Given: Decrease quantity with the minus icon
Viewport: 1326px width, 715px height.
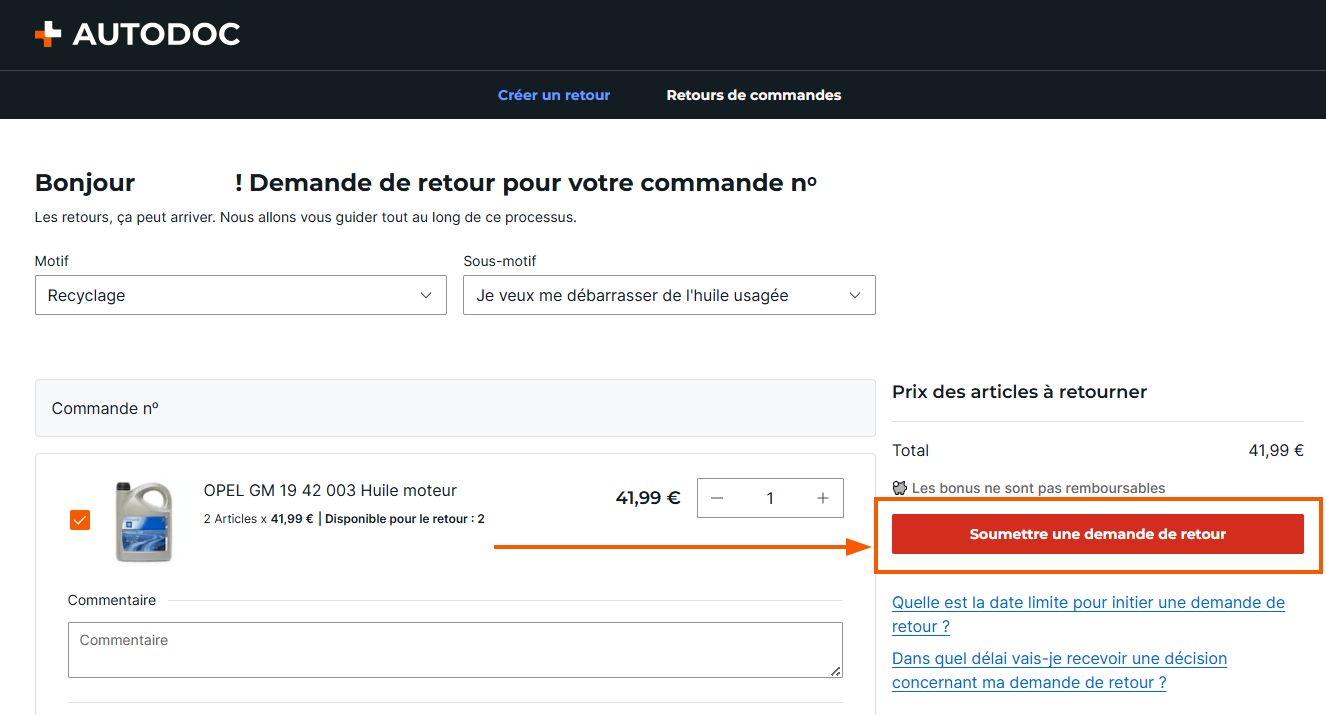Looking at the screenshot, I should click(x=717, y=498).
